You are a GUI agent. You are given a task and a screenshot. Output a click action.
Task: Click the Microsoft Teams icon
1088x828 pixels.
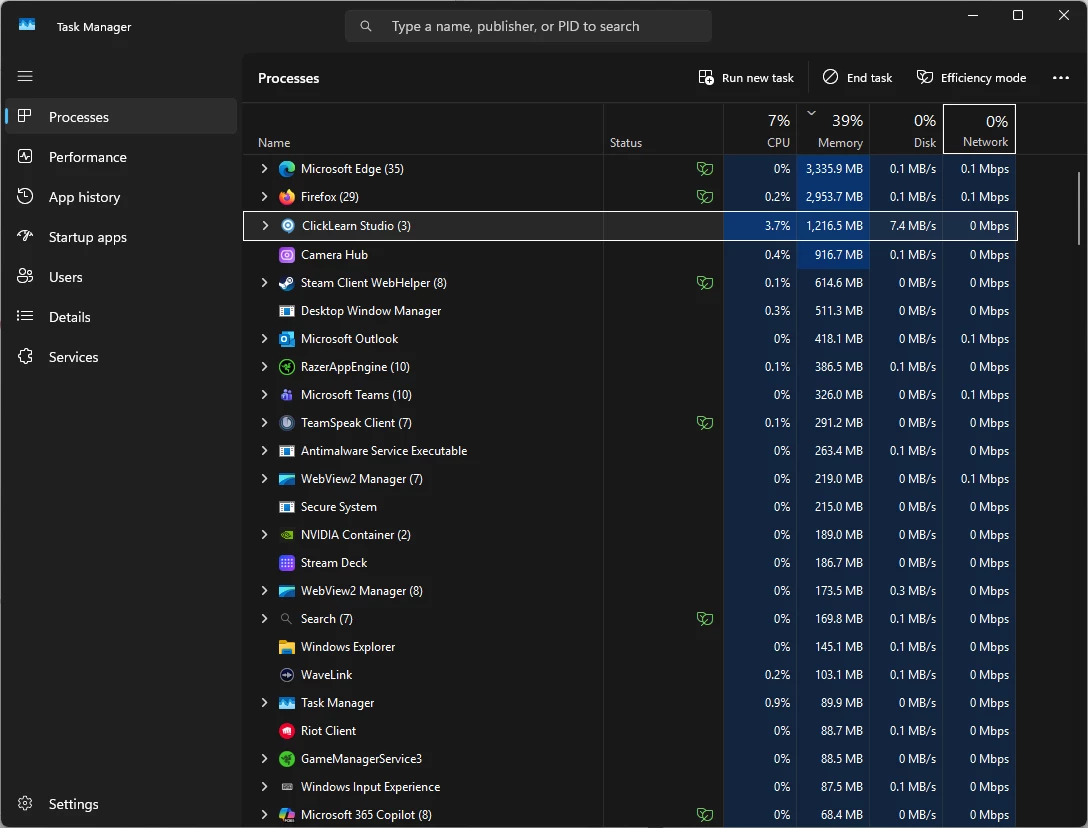(287, 395)
